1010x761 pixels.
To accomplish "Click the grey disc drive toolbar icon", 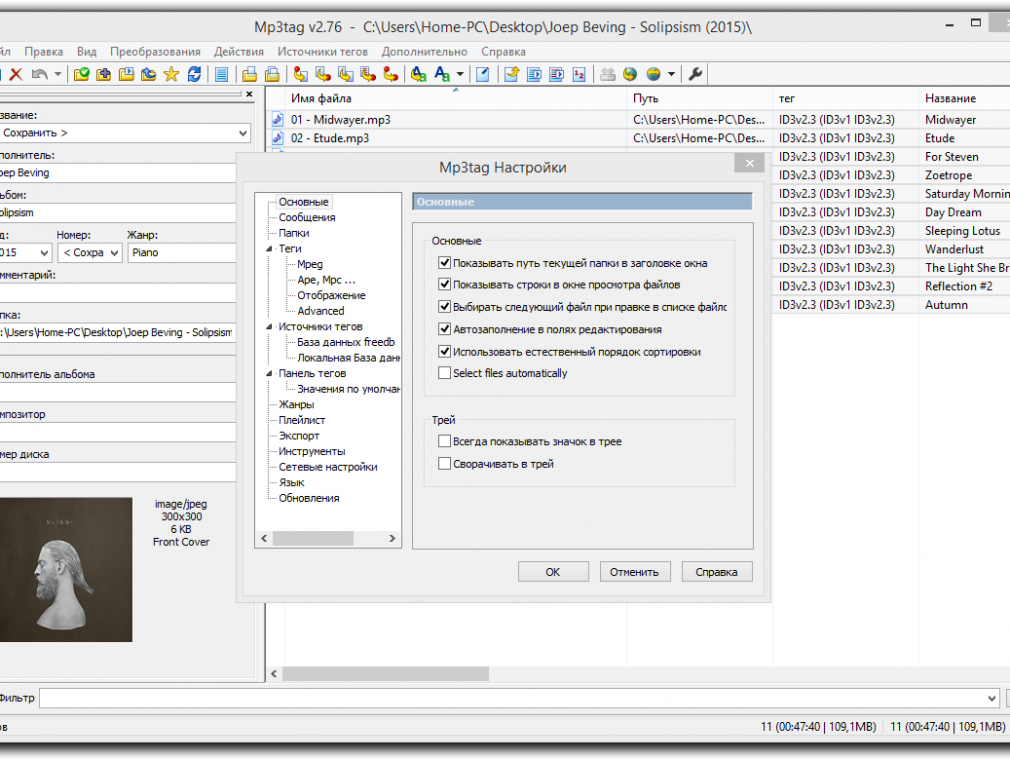I will 607,74.
